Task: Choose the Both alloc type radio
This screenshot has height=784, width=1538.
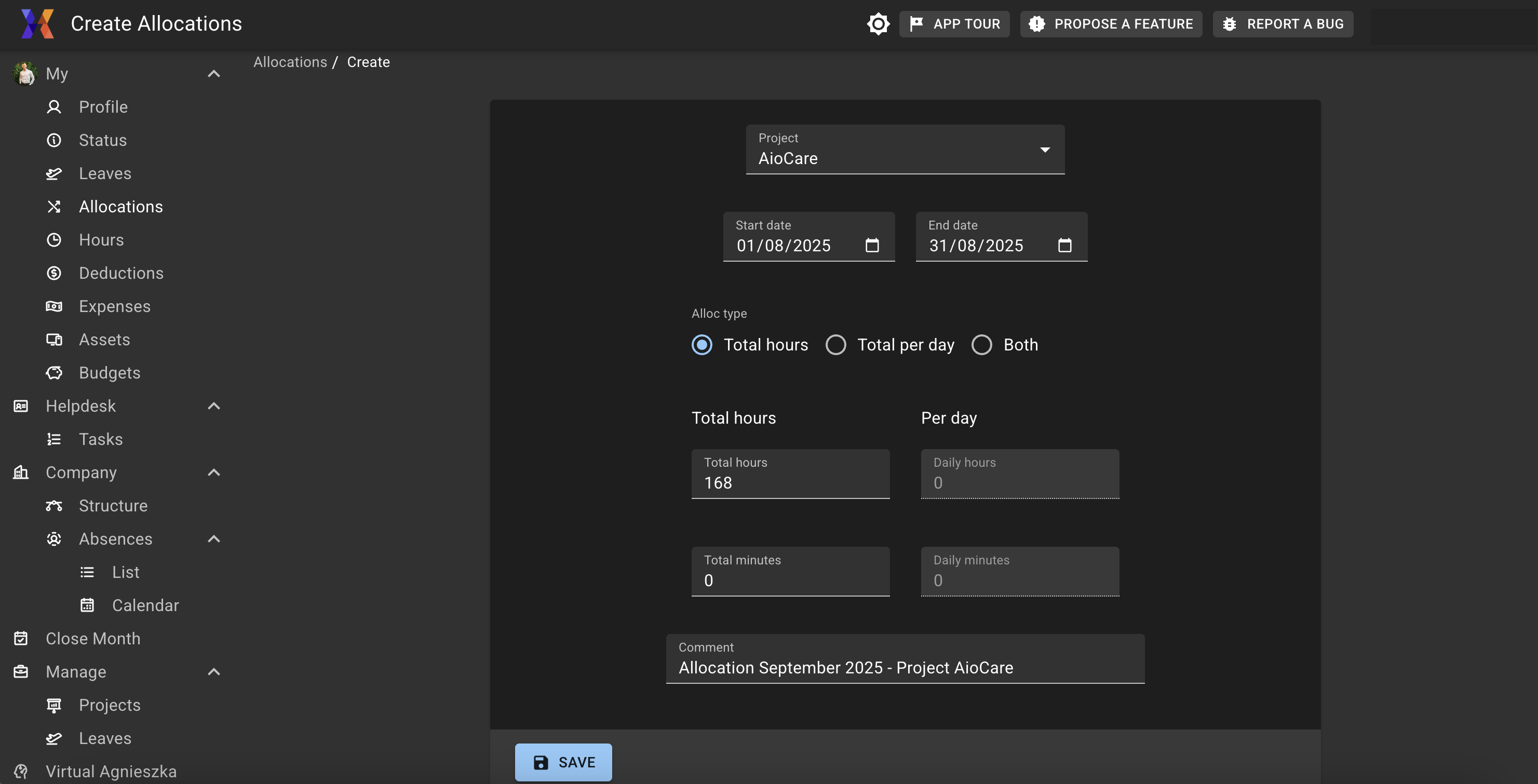Action: [981, 345]
